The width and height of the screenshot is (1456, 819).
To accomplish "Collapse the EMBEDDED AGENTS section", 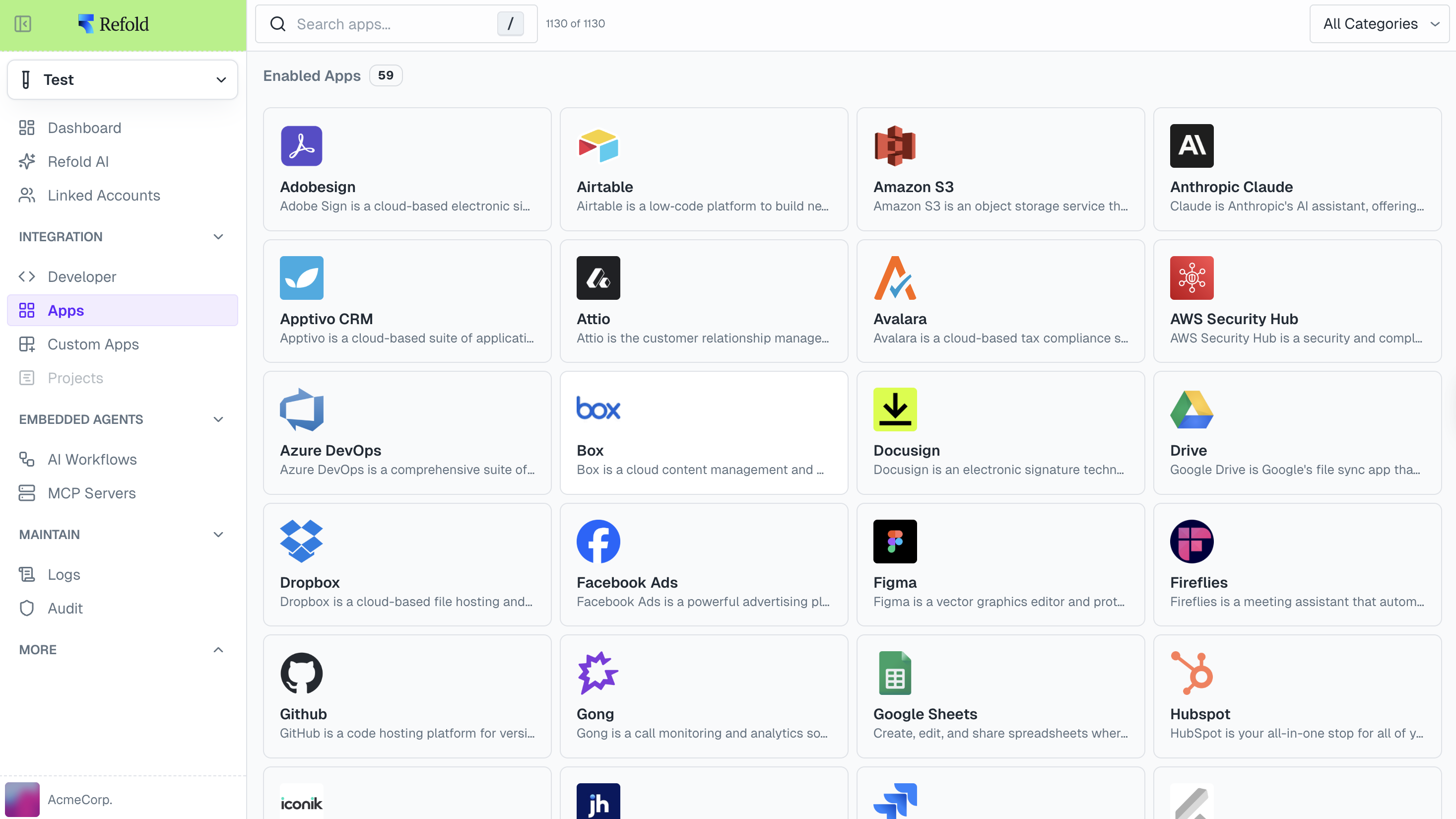I will pyautogui.click(x=218, y=419).
